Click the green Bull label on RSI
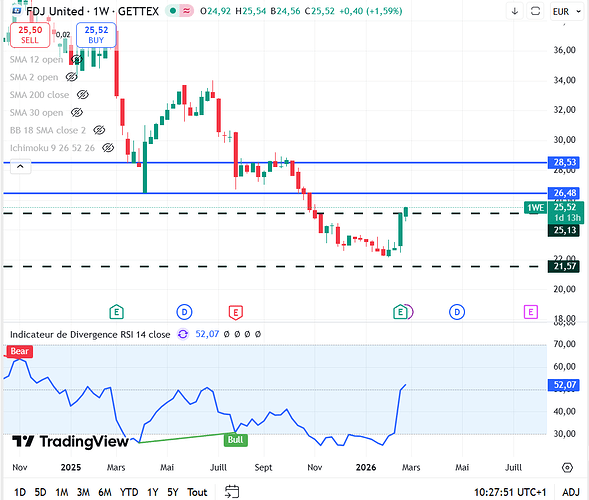589x500 pixels. [236, 440]
